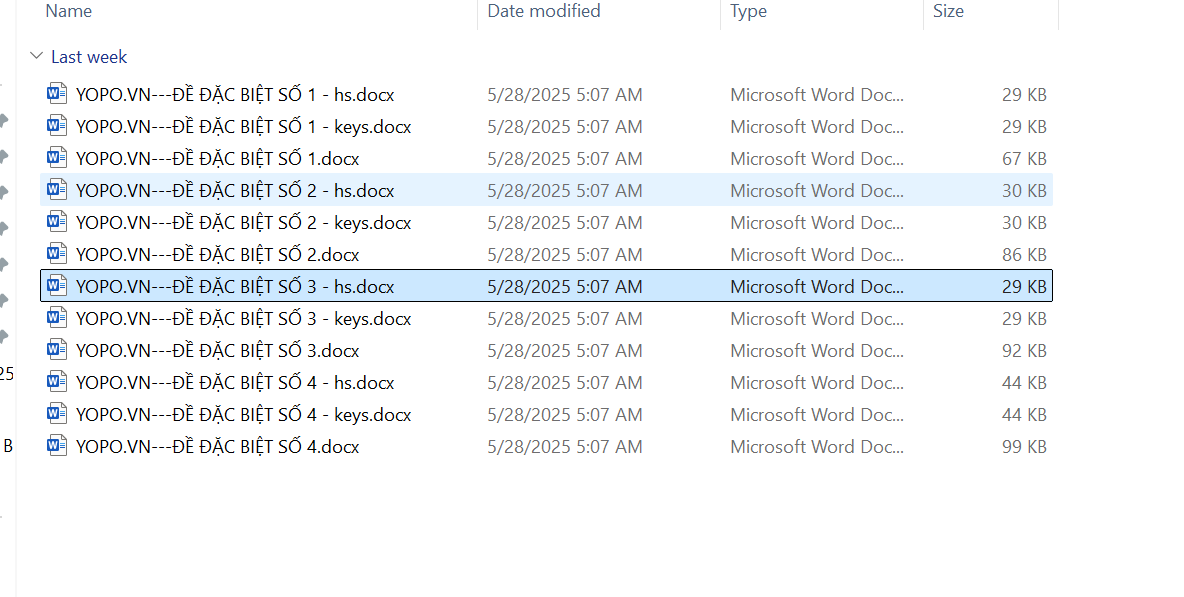The image size is (1184, 597).
Task: Click Word icon of ĐỀ ĐẶC BIỆT SỐ 1 - hs.docx
Action: tap(57, 95)
